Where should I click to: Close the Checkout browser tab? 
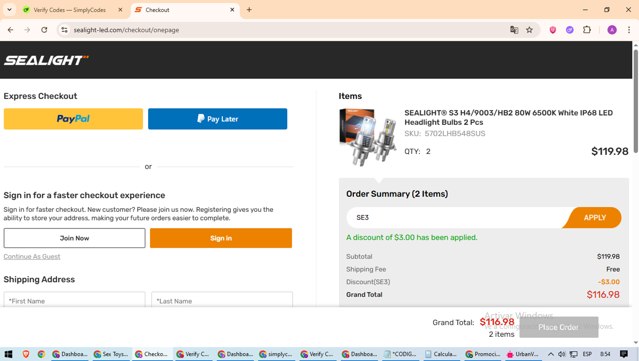(x=232, y=10)
